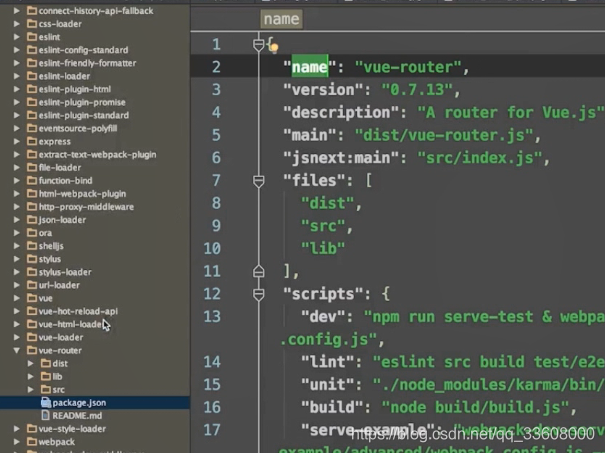This screenshot has height=453, width=605.
Task: Collapse the files array fold marker on line 7
Action: (x=259, y=181)
